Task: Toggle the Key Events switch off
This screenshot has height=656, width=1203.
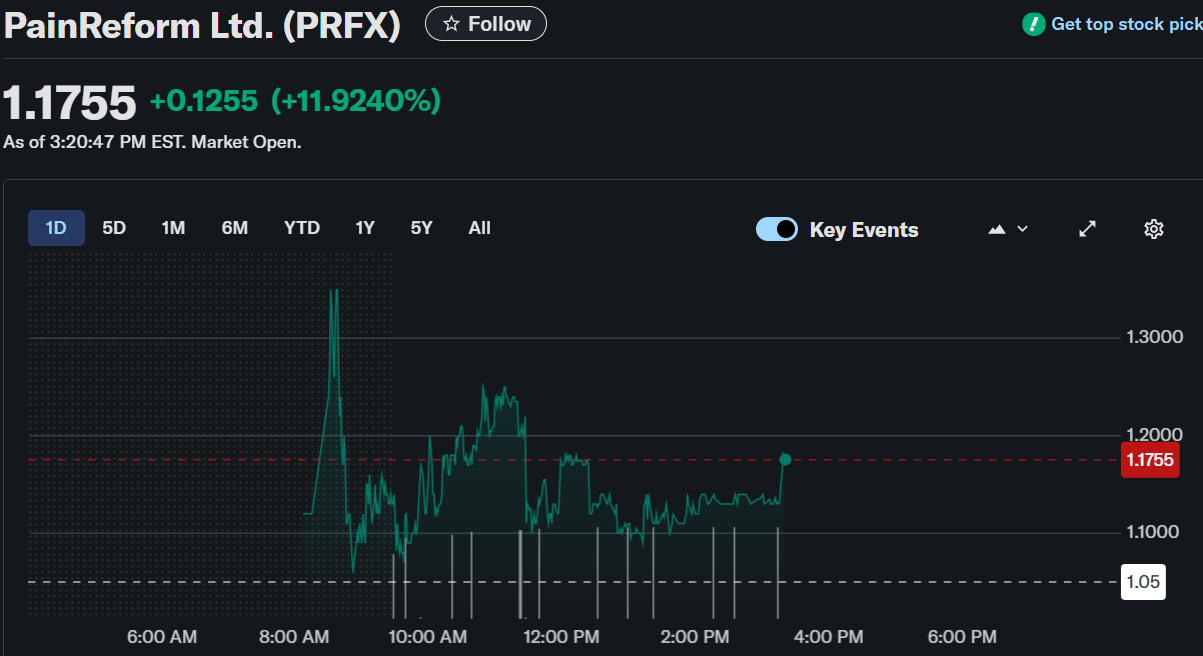Action: tap(777, 229)
